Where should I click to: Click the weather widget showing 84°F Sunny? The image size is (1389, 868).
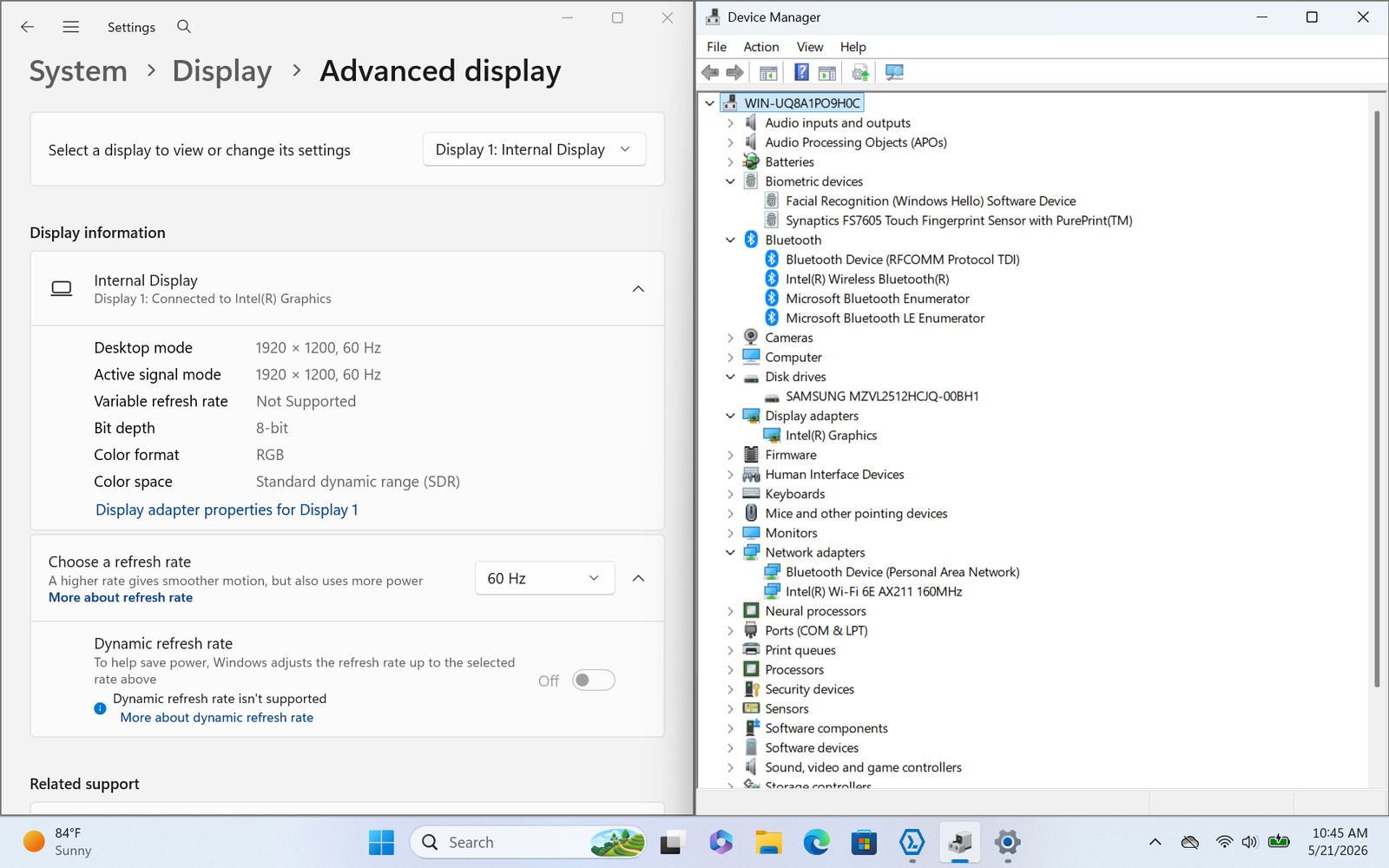[x=57, y=842]
